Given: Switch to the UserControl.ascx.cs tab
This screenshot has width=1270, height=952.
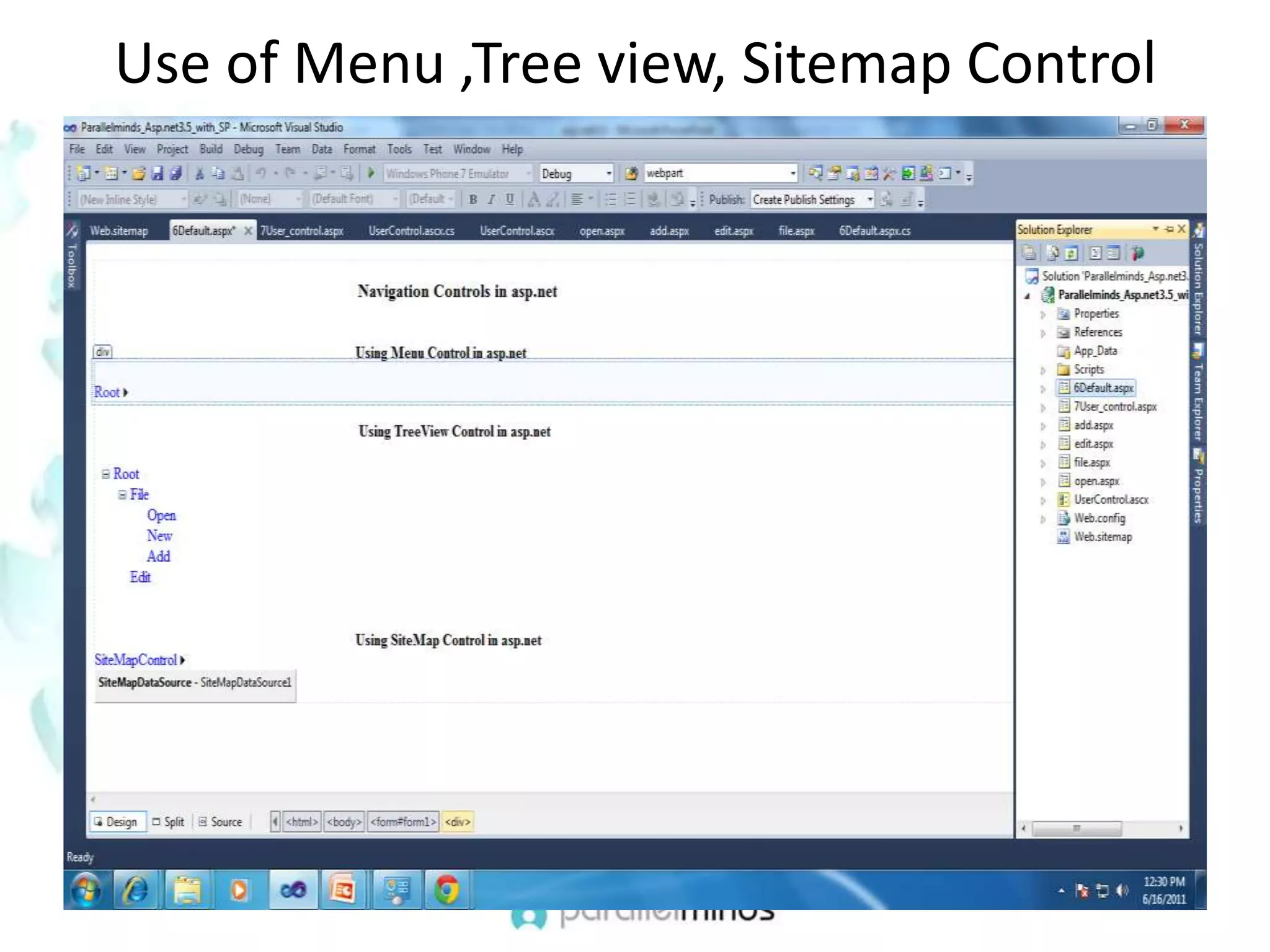Looking at the screenshot, I should coord(412,231).
